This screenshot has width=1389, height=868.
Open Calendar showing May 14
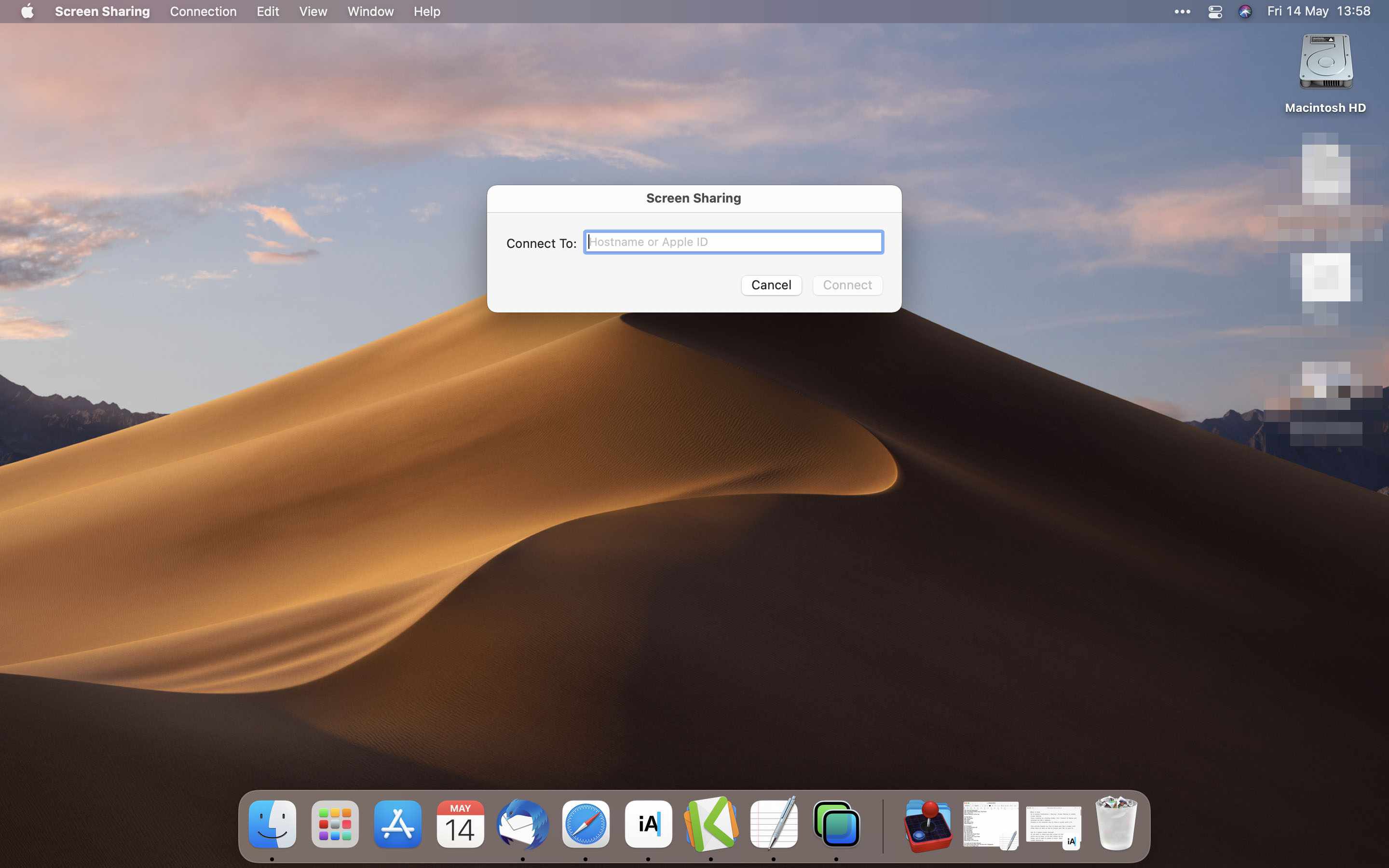(x=460, y=825)
